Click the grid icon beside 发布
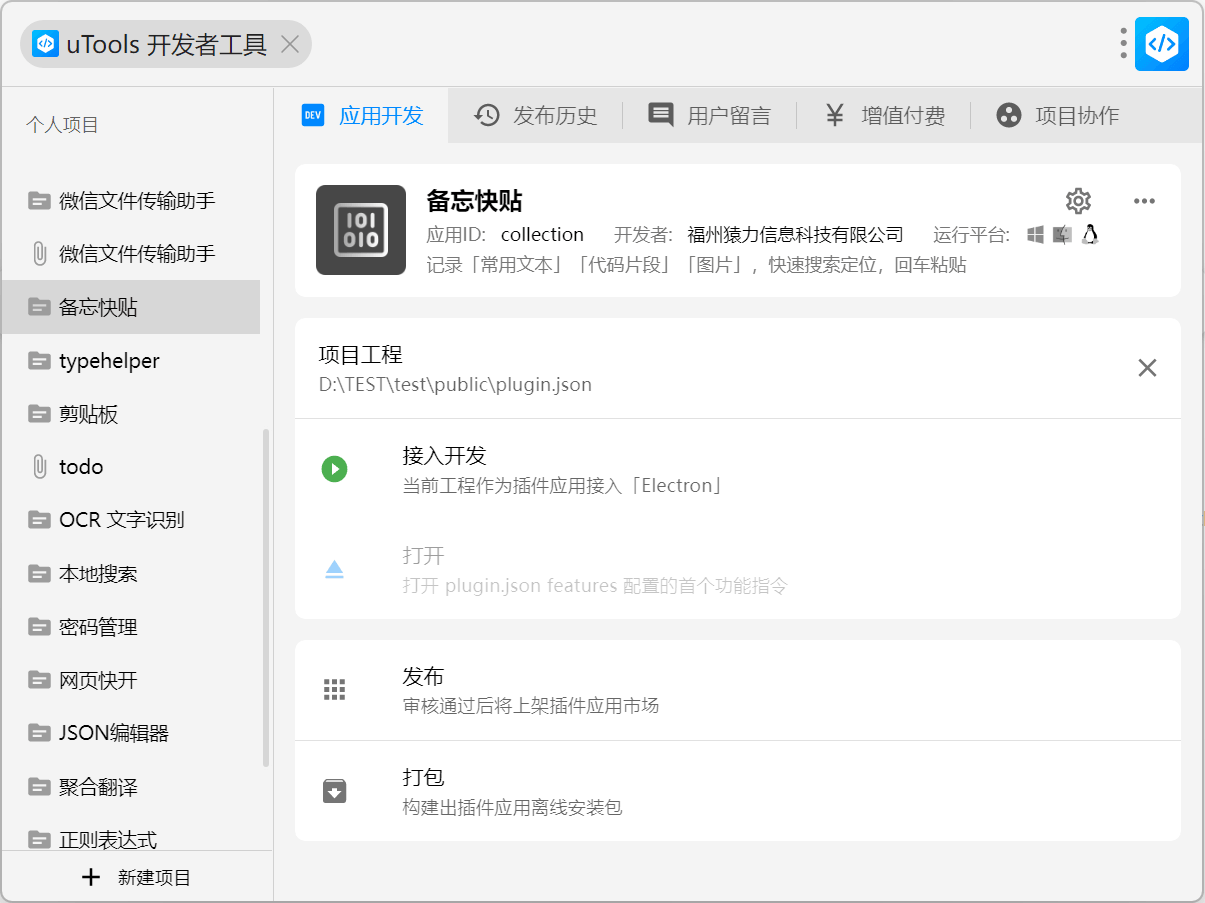1205x903 pixels. [334, 690]
